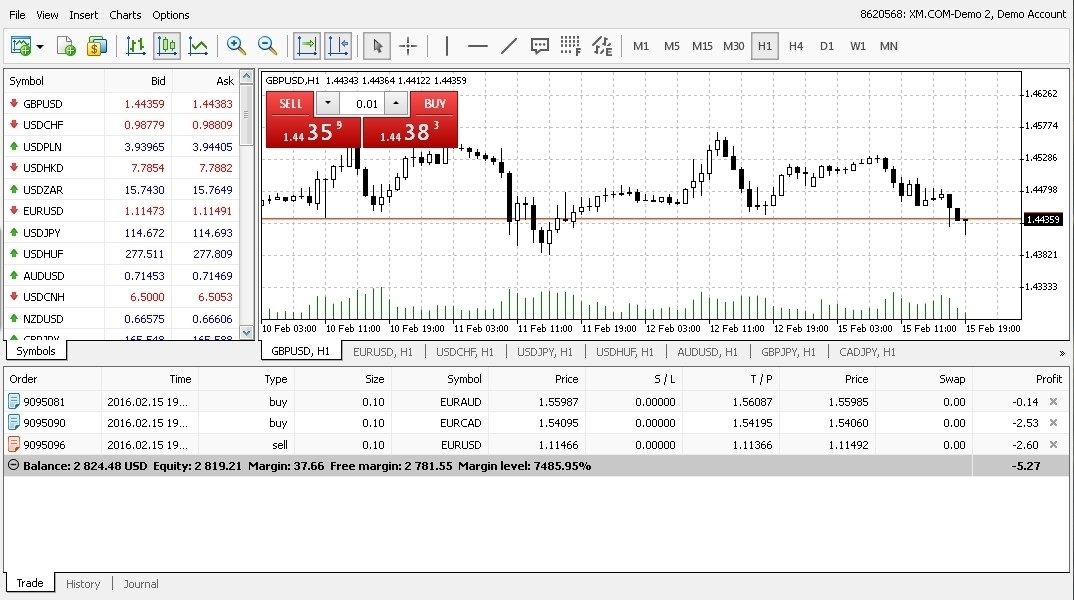Toggle chart auto-scroll to latest bar
The width and height of the screenshot is (1074, 600).
(306, 46)
